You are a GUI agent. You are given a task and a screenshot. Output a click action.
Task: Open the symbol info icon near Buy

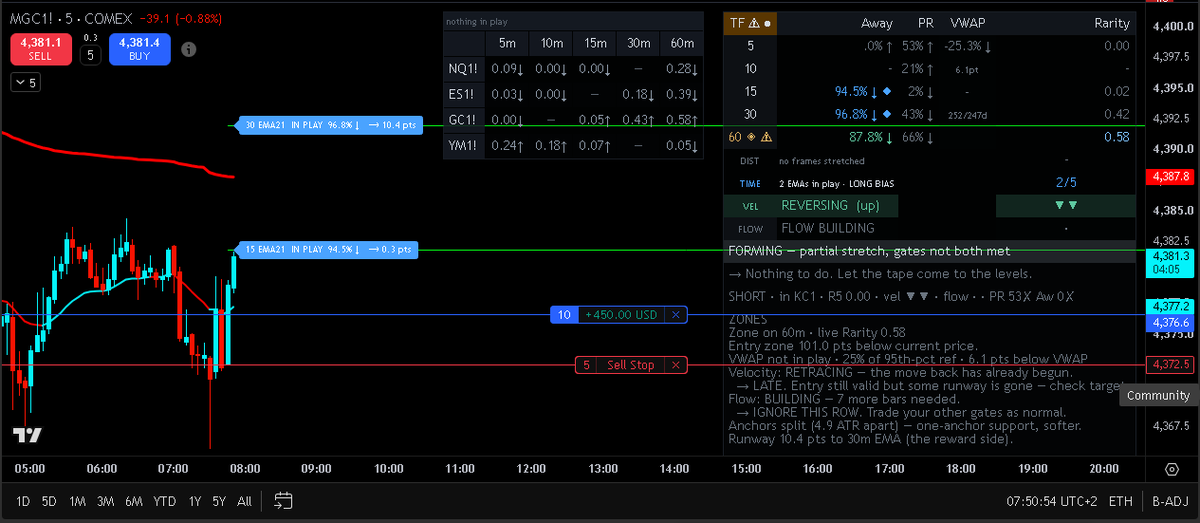coord(189,48)
